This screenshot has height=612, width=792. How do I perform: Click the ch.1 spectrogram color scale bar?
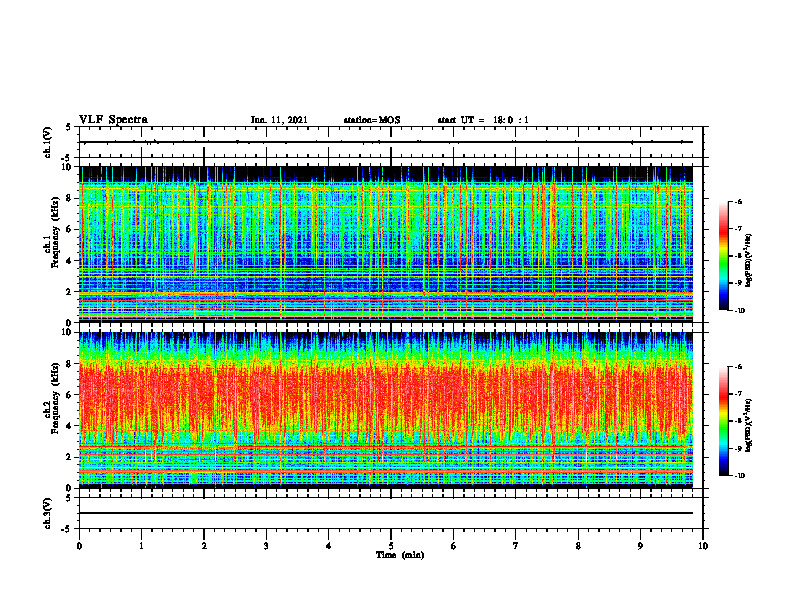click(x=723, y=256)
